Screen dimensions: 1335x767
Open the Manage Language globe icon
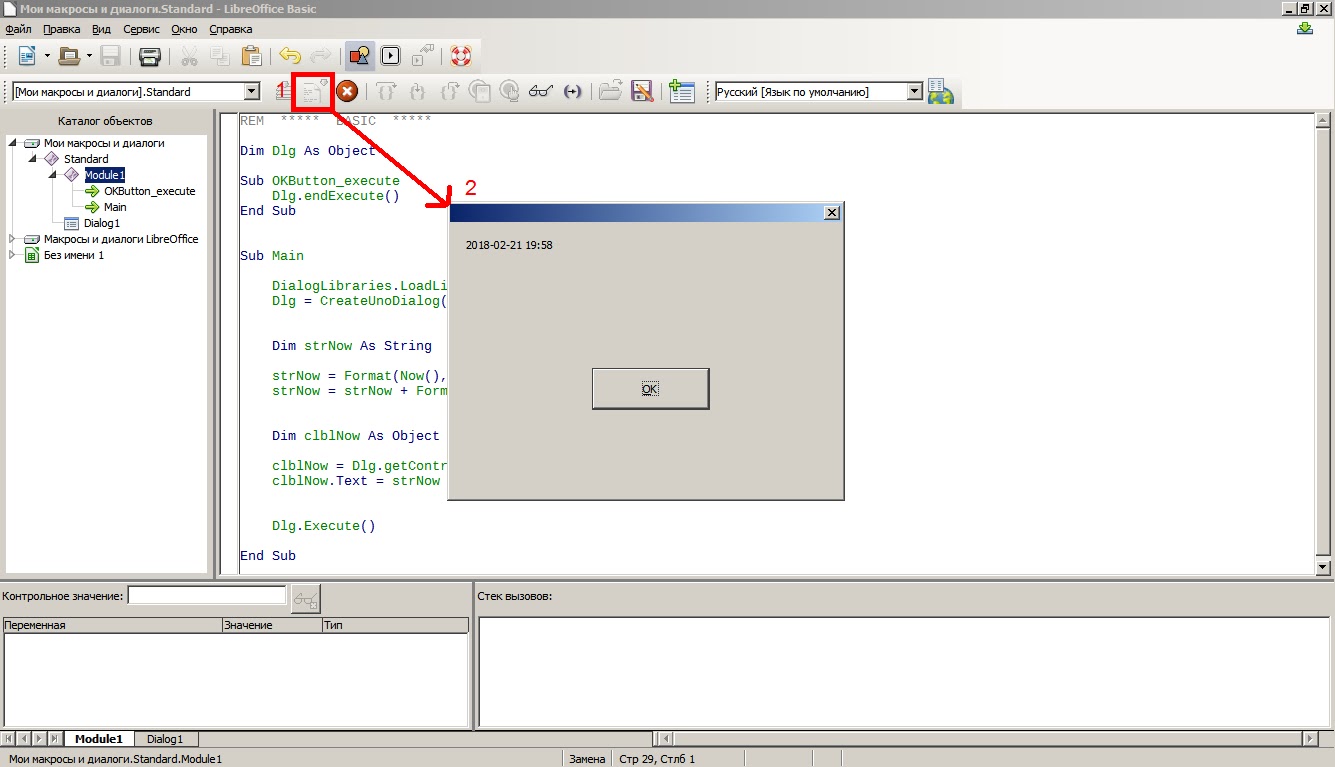940,92
